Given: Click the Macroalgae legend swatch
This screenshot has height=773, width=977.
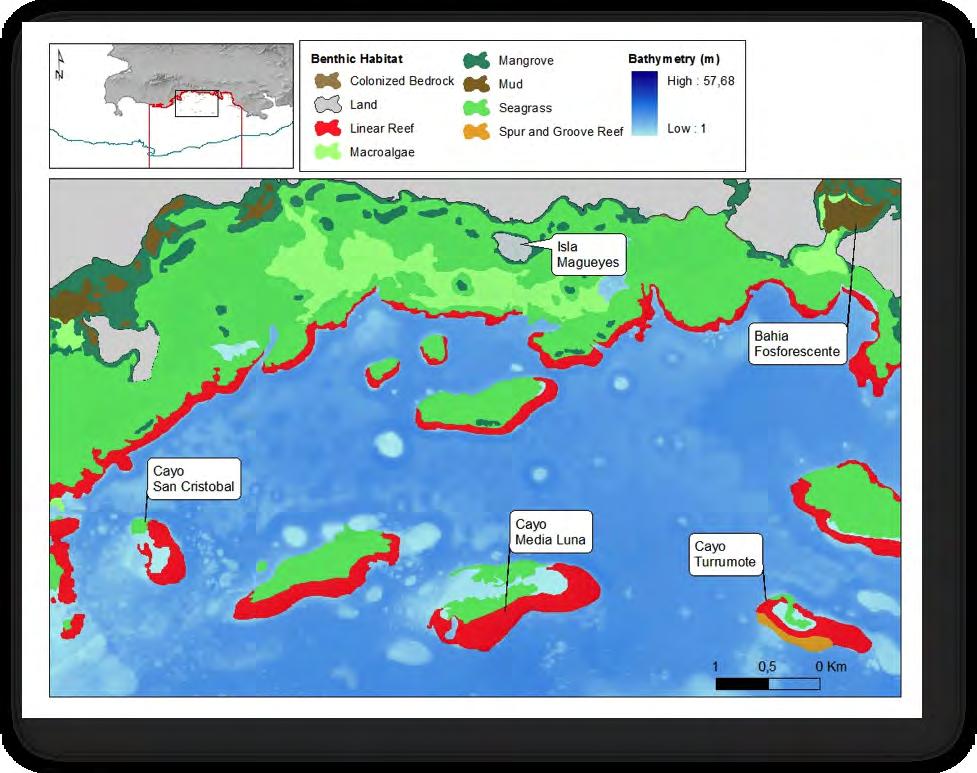Looking at the screenshot, I should 328,152.
